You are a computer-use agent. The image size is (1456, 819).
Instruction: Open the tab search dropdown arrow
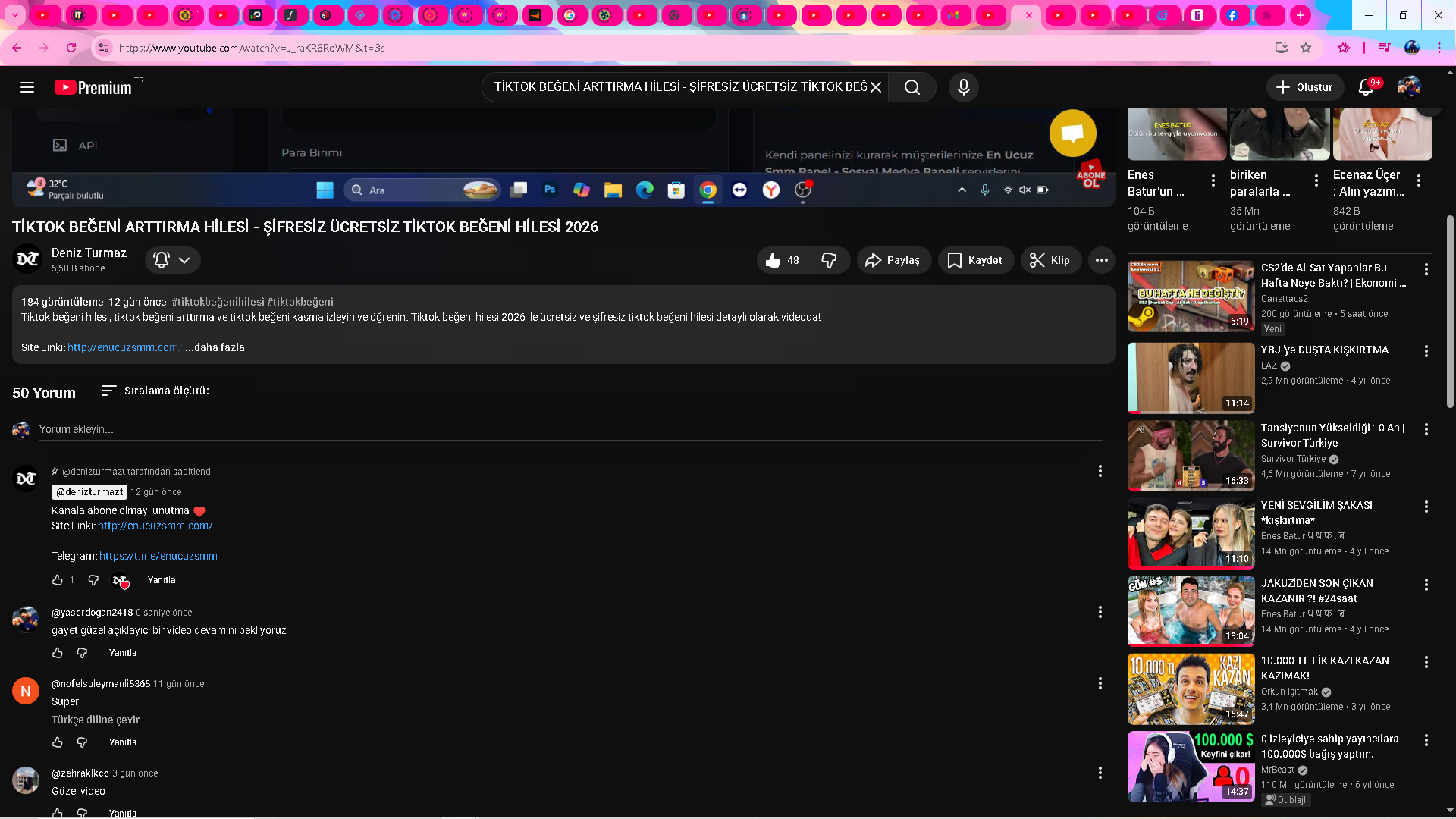tap(14, 15)
